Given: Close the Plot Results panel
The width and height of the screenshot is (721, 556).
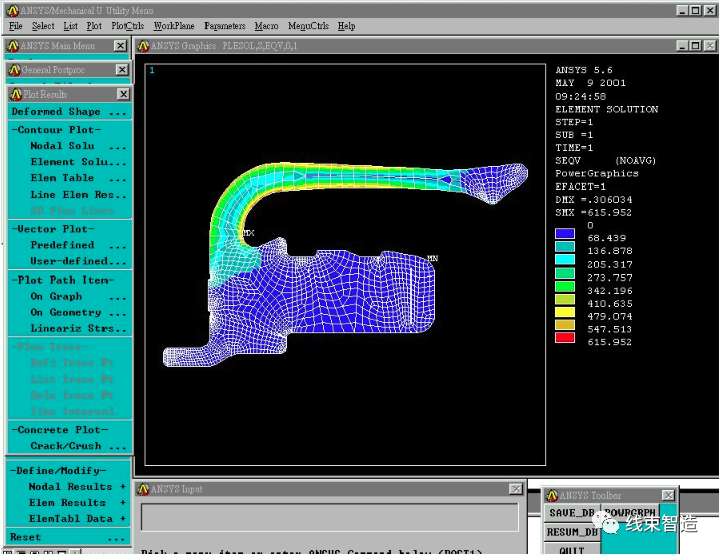Looking at the screenshot, I should click(x=123, y=94).
